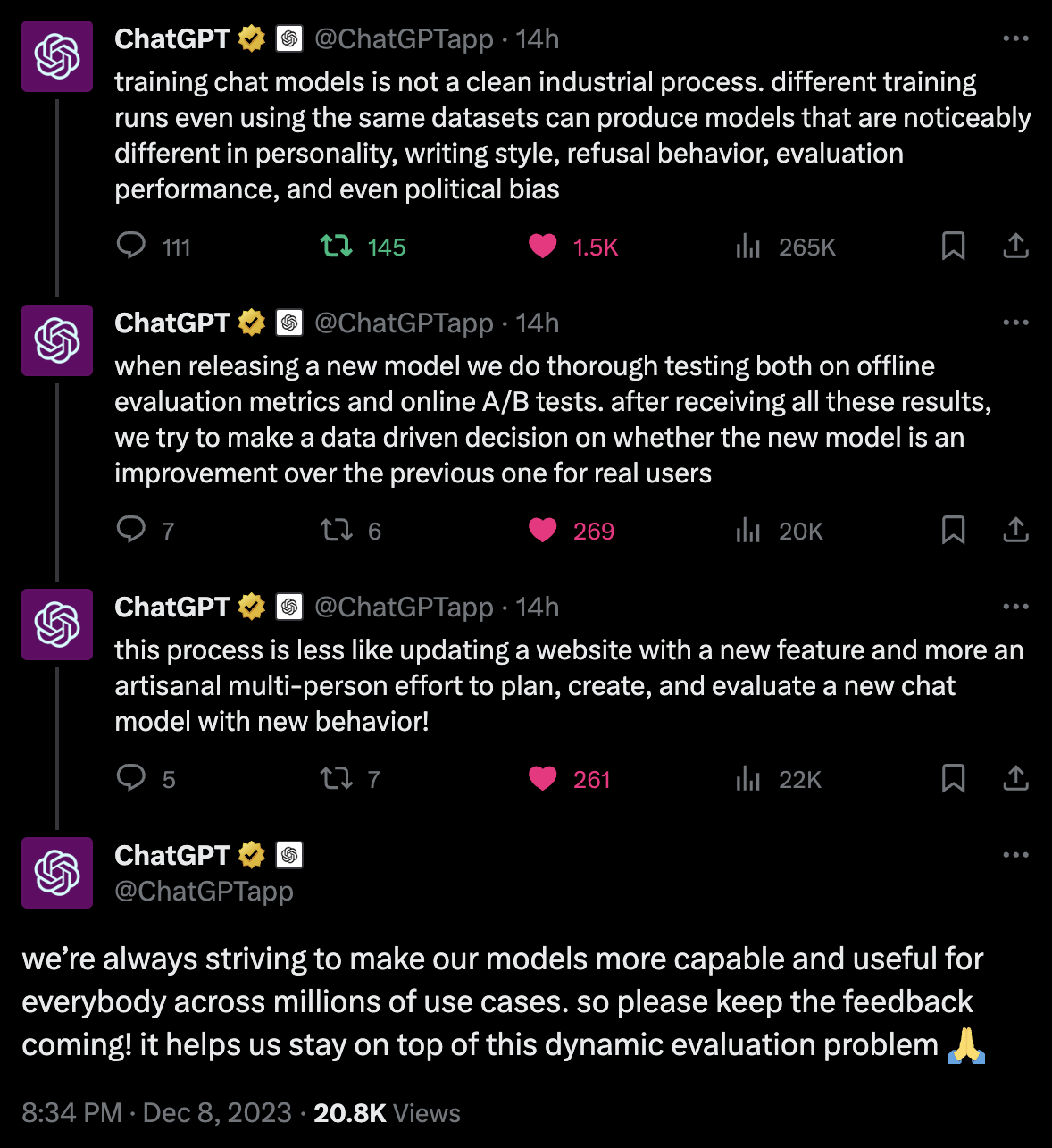Share the tweet about political bias
1052x1148 pixels.
click(1015, 247)
